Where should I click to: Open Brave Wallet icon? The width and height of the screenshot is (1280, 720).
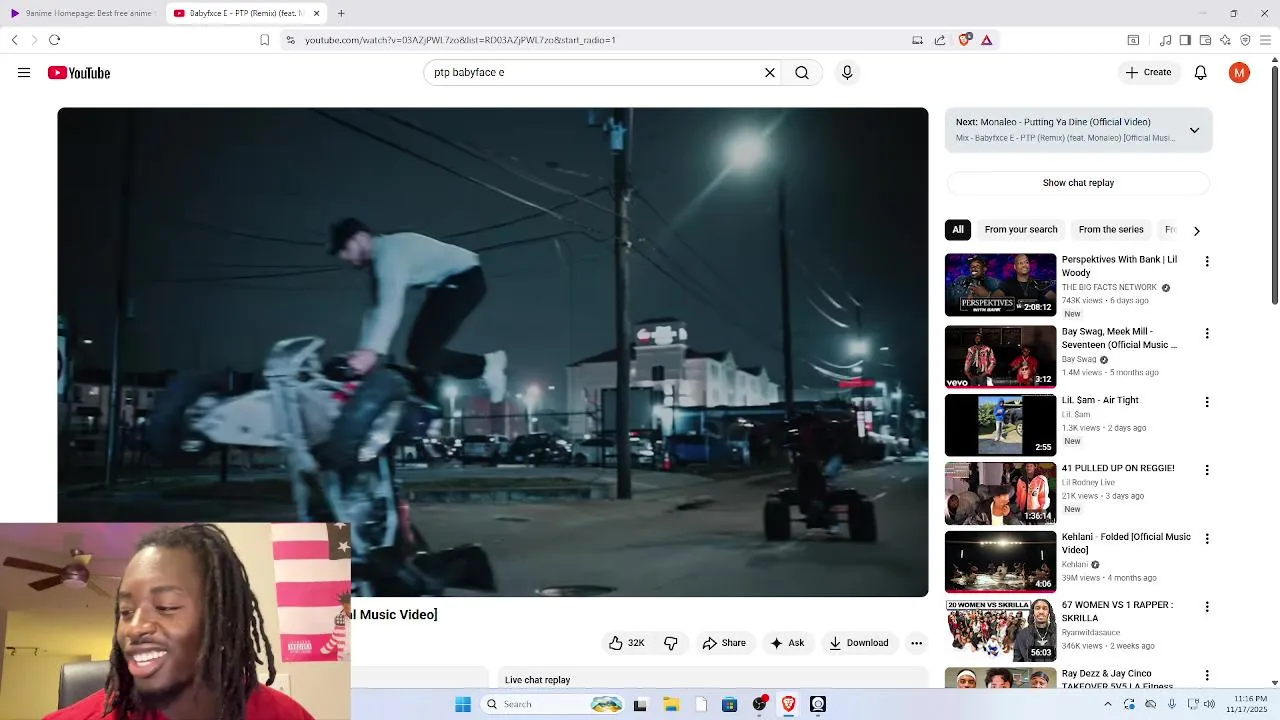click(1205, 40)
